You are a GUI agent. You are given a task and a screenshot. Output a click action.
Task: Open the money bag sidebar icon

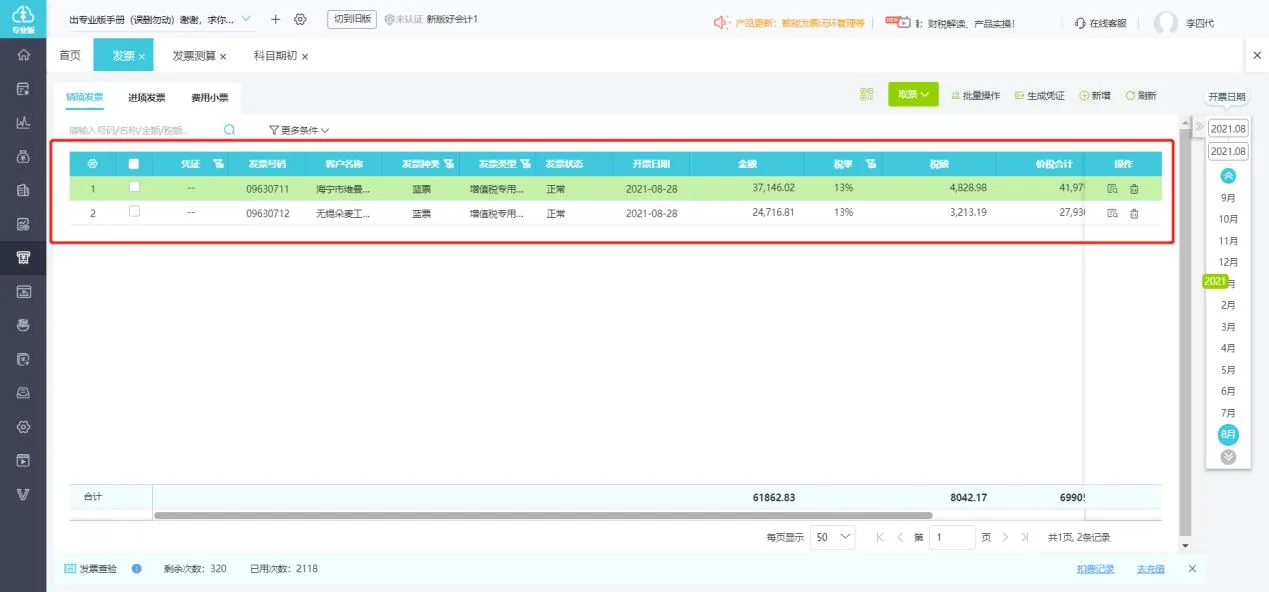(23, 156)
